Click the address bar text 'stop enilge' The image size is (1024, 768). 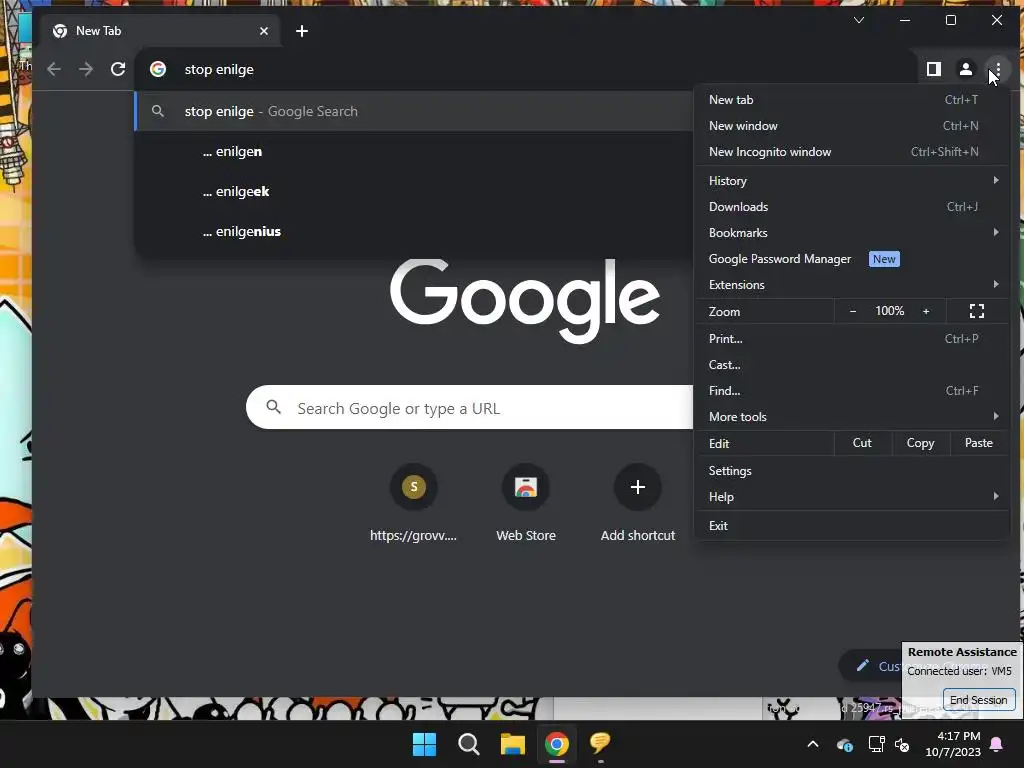coord(219,69)
